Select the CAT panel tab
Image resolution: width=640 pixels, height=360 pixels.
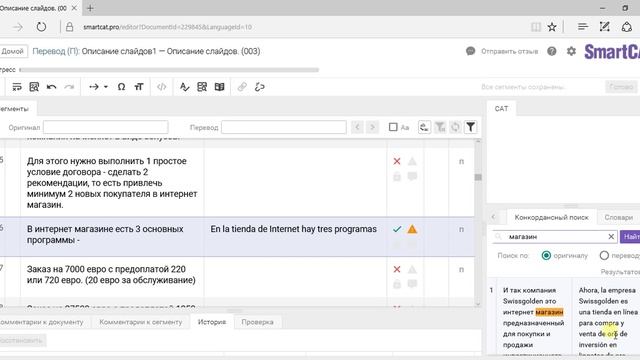tap(501, 109)
